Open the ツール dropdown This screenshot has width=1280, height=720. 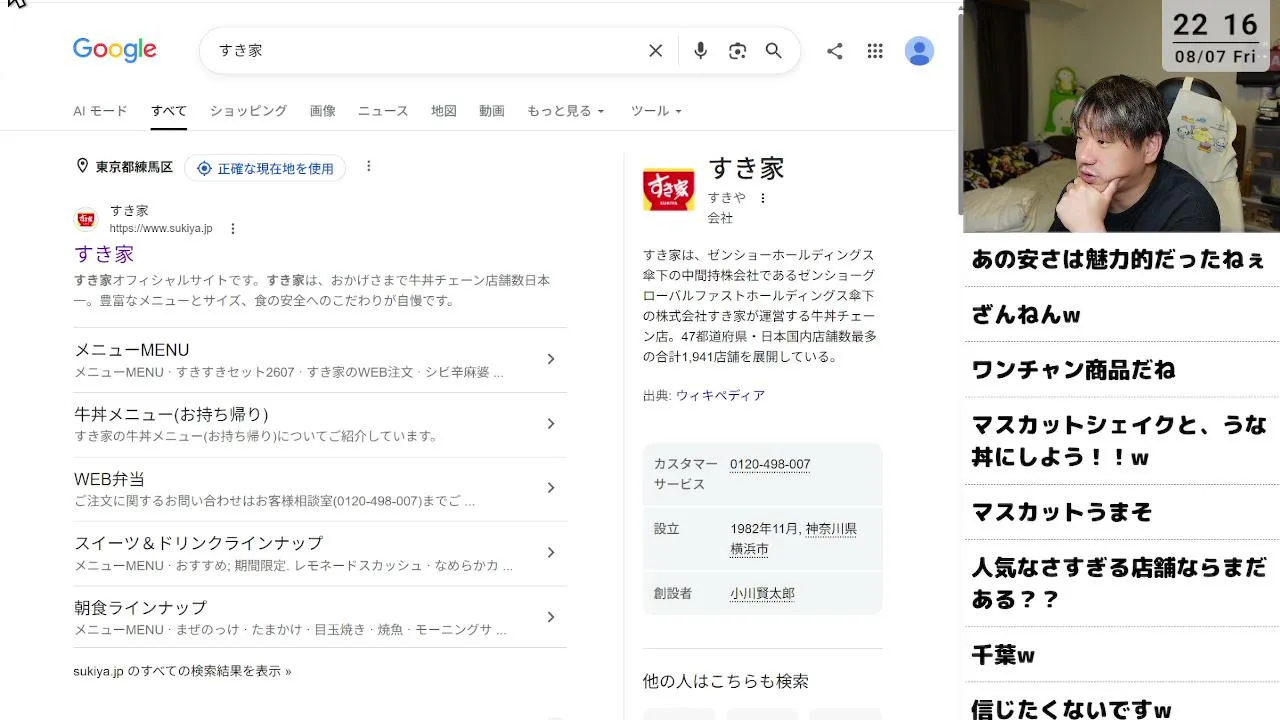point(656,111)
